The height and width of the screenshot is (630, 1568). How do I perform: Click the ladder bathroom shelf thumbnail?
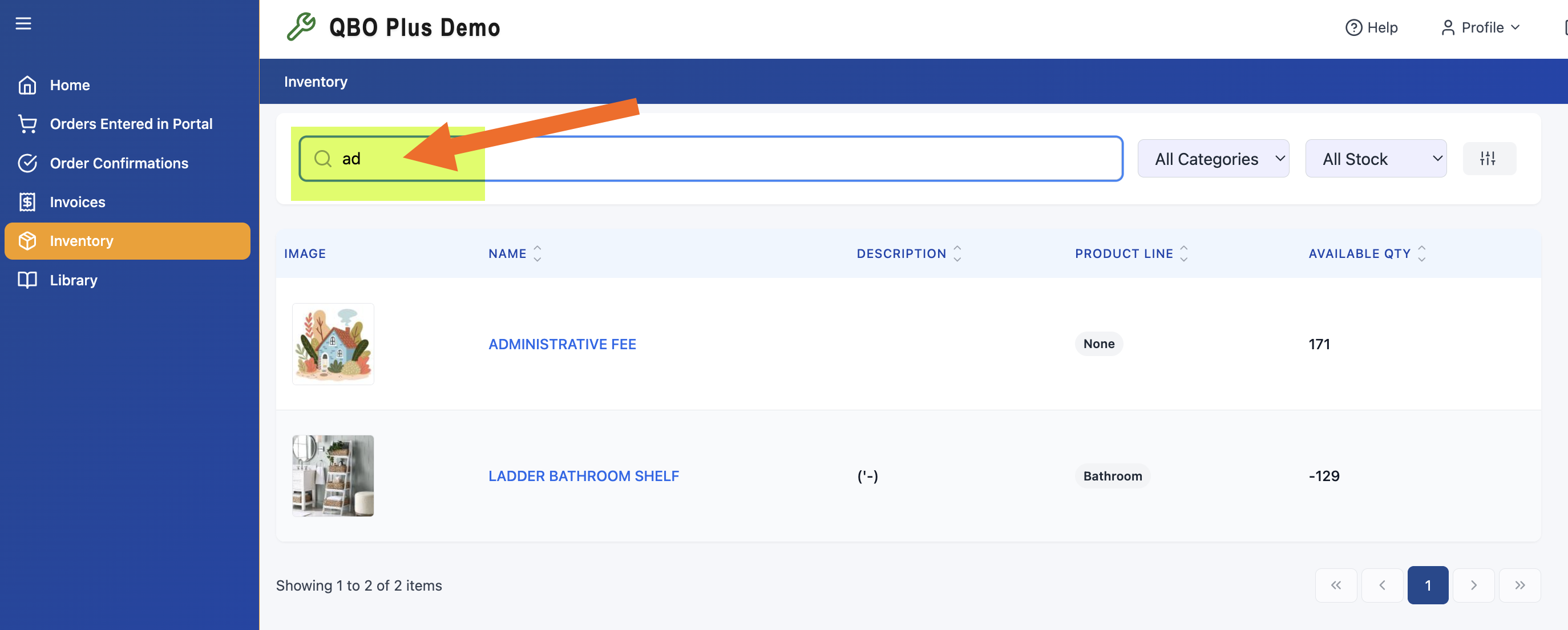333,475
